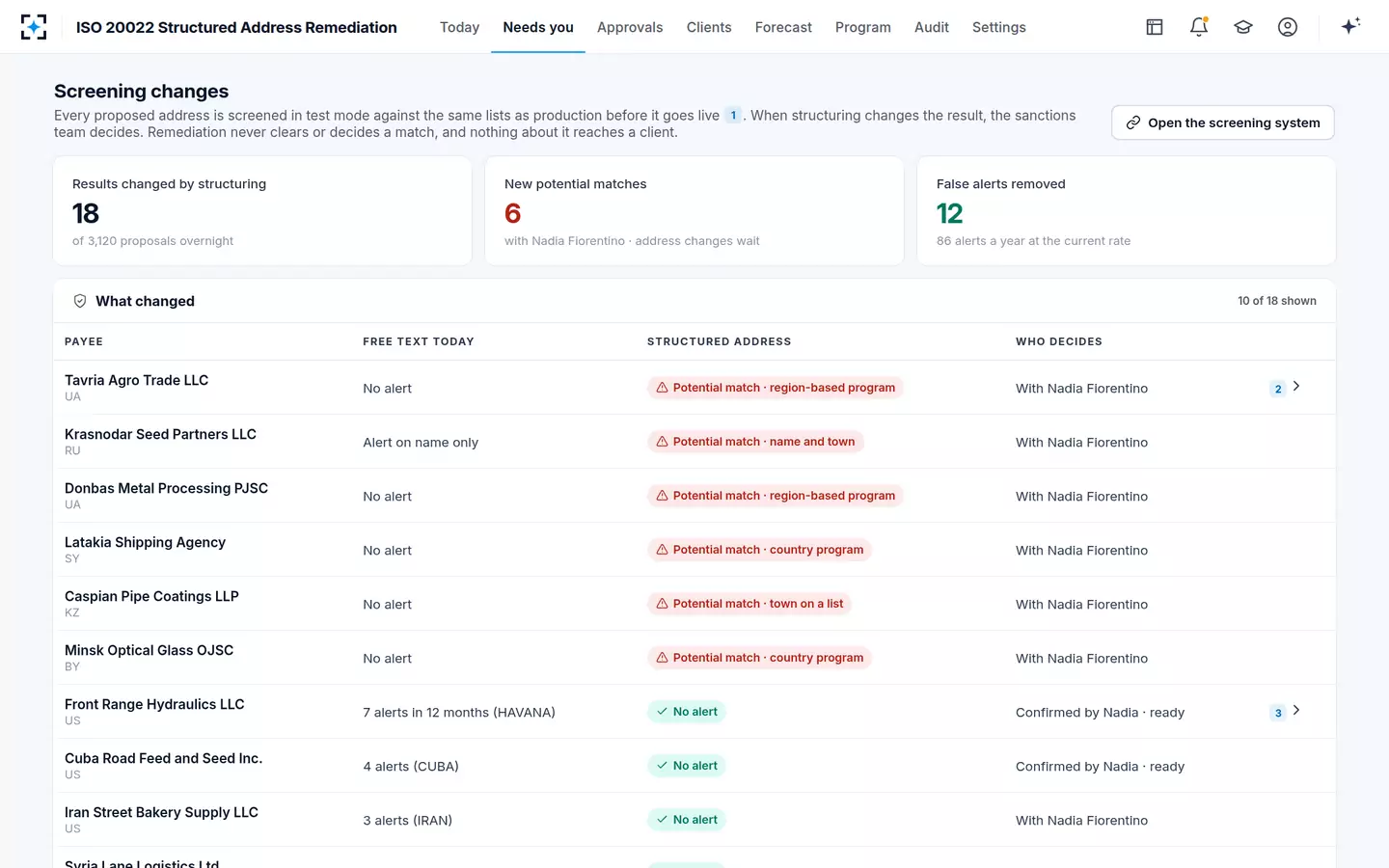The image size is (1389, 868).
Task: Open the Program tab
Action: [863, 27]
